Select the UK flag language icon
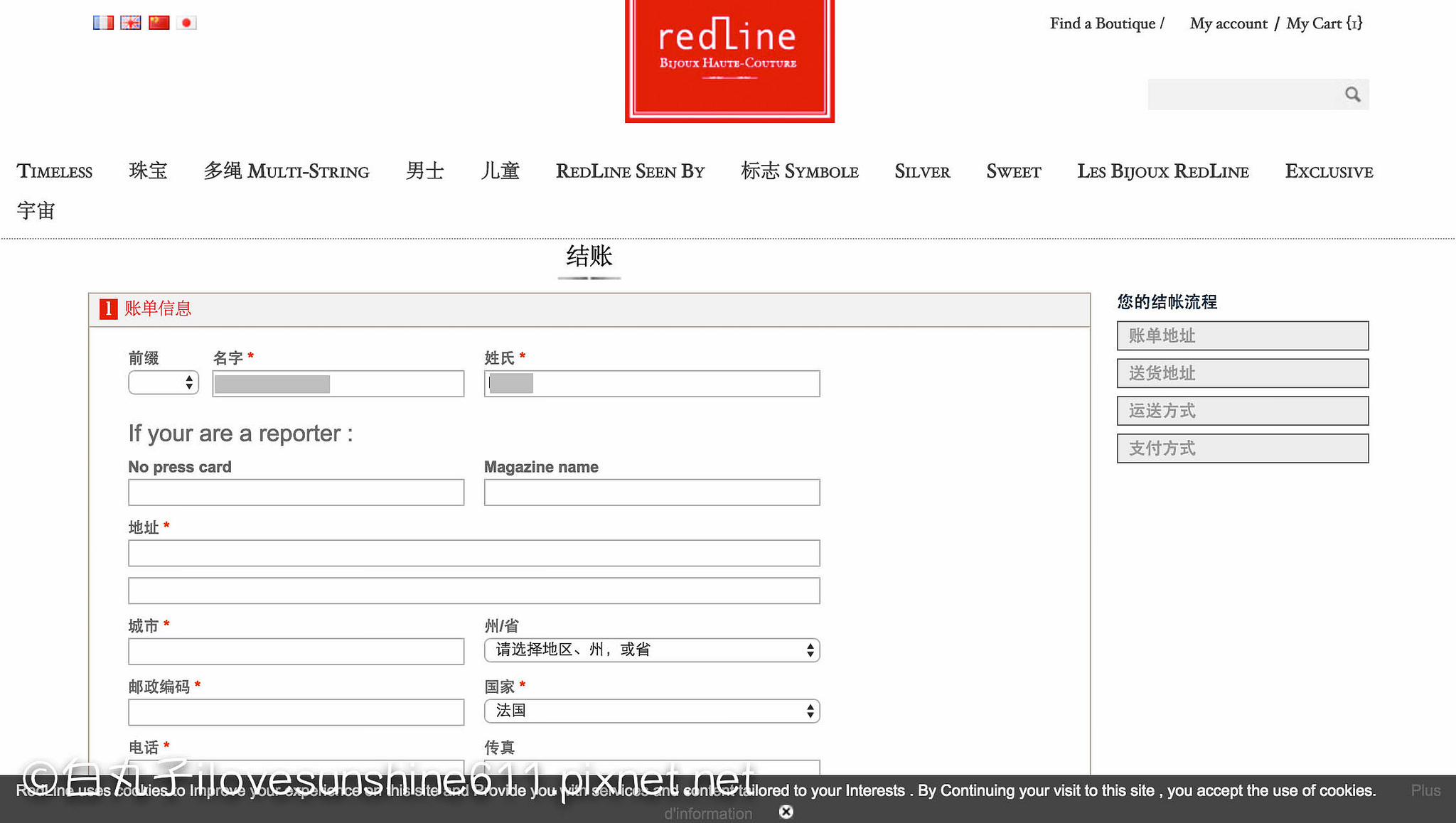The height and width of the screenshot is (823, 1456). tap(131, 23)
